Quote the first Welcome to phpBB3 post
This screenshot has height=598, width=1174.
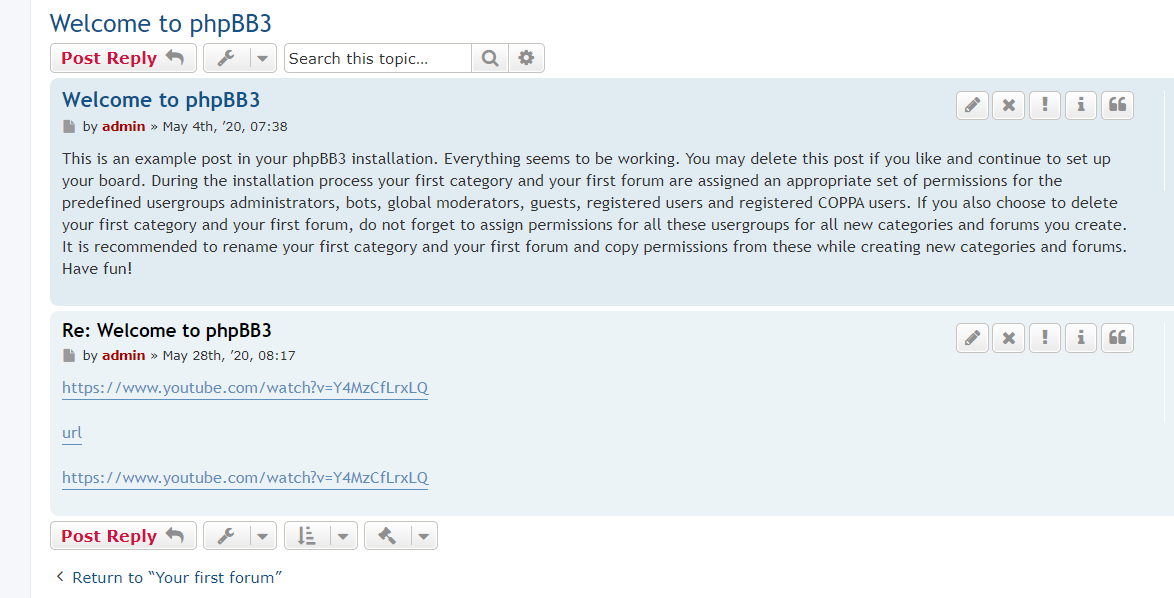pos(1117,106)
